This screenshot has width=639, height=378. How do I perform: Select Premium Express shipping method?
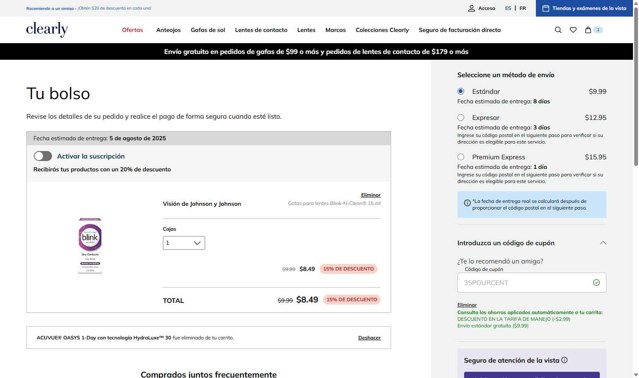pos(461,157)
